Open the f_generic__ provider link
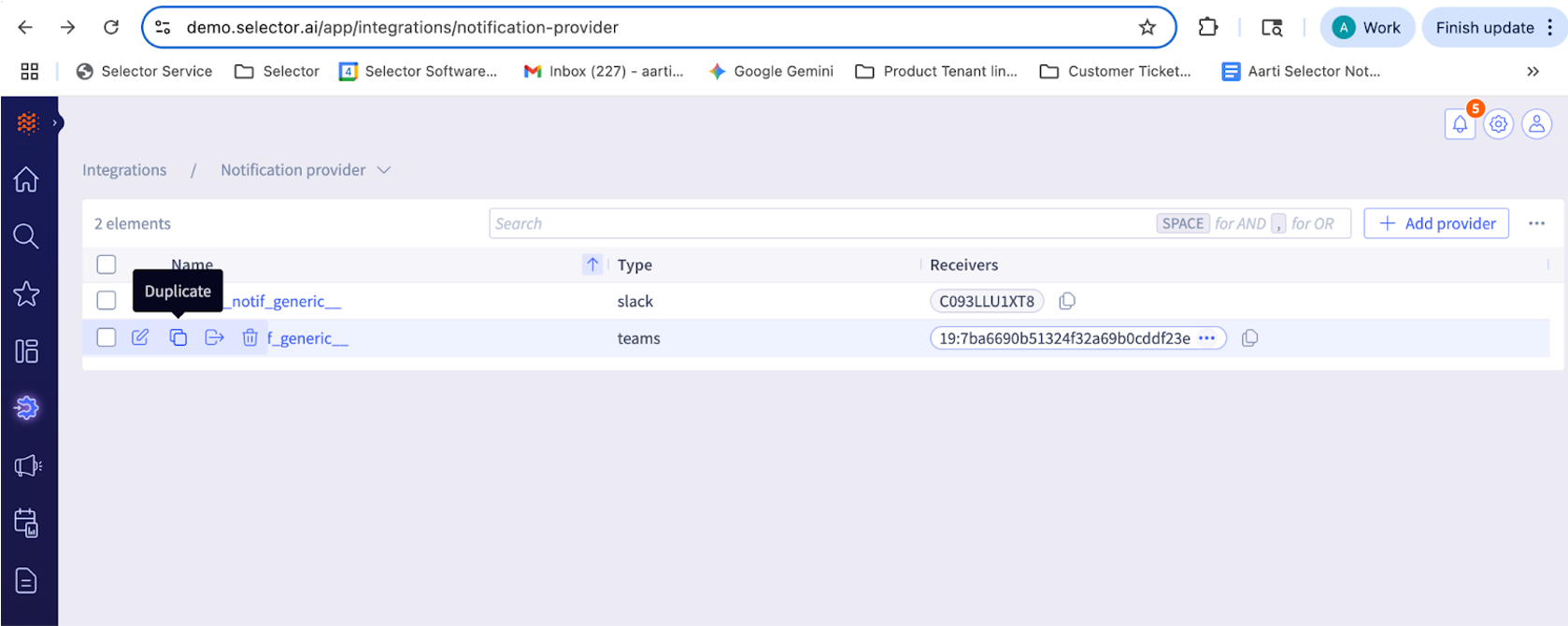Viewport: 1568px width, 626px height. (x=307, y=338)
